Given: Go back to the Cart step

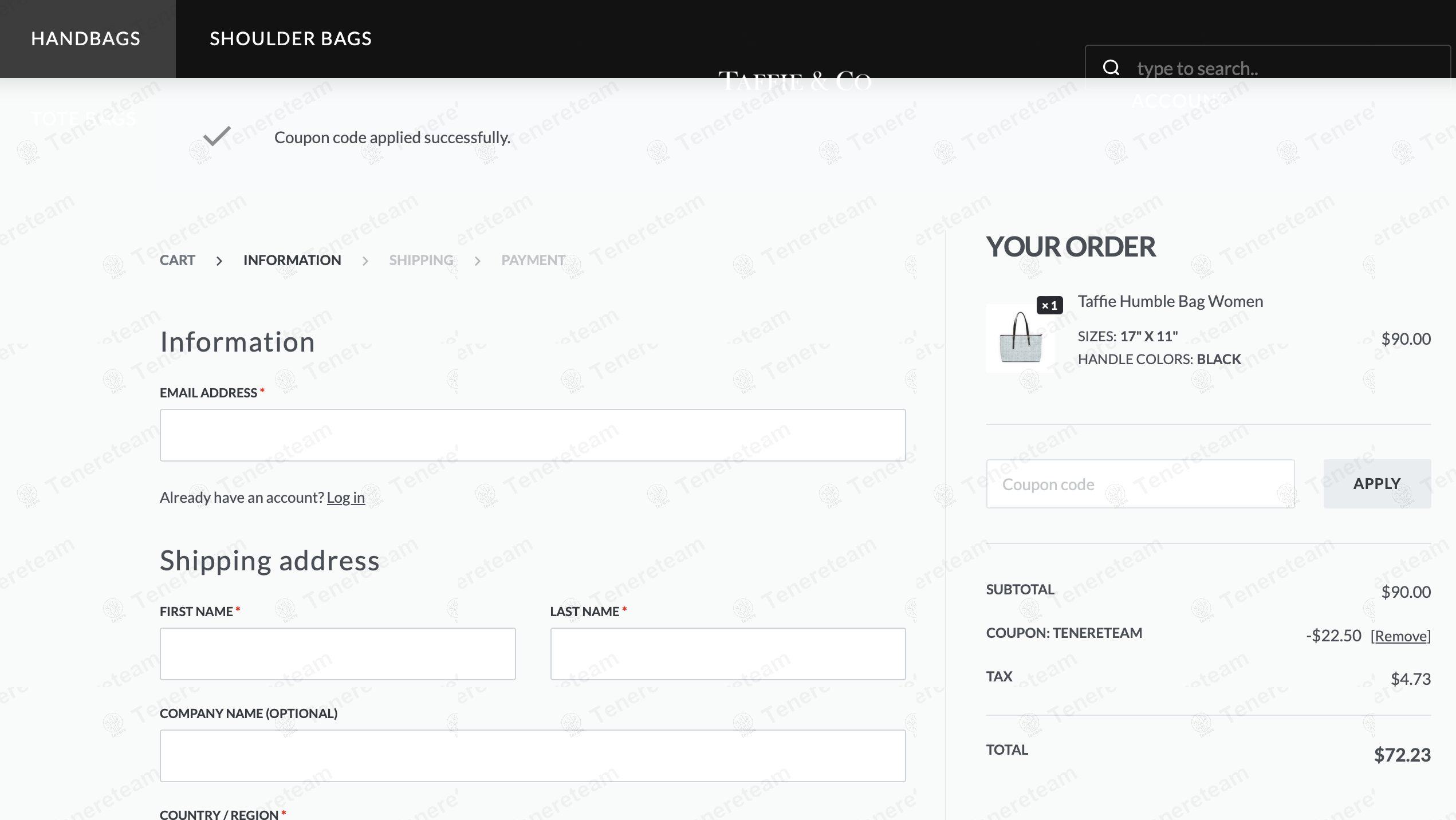Looking at the screenshot, I should coord(178,260).
